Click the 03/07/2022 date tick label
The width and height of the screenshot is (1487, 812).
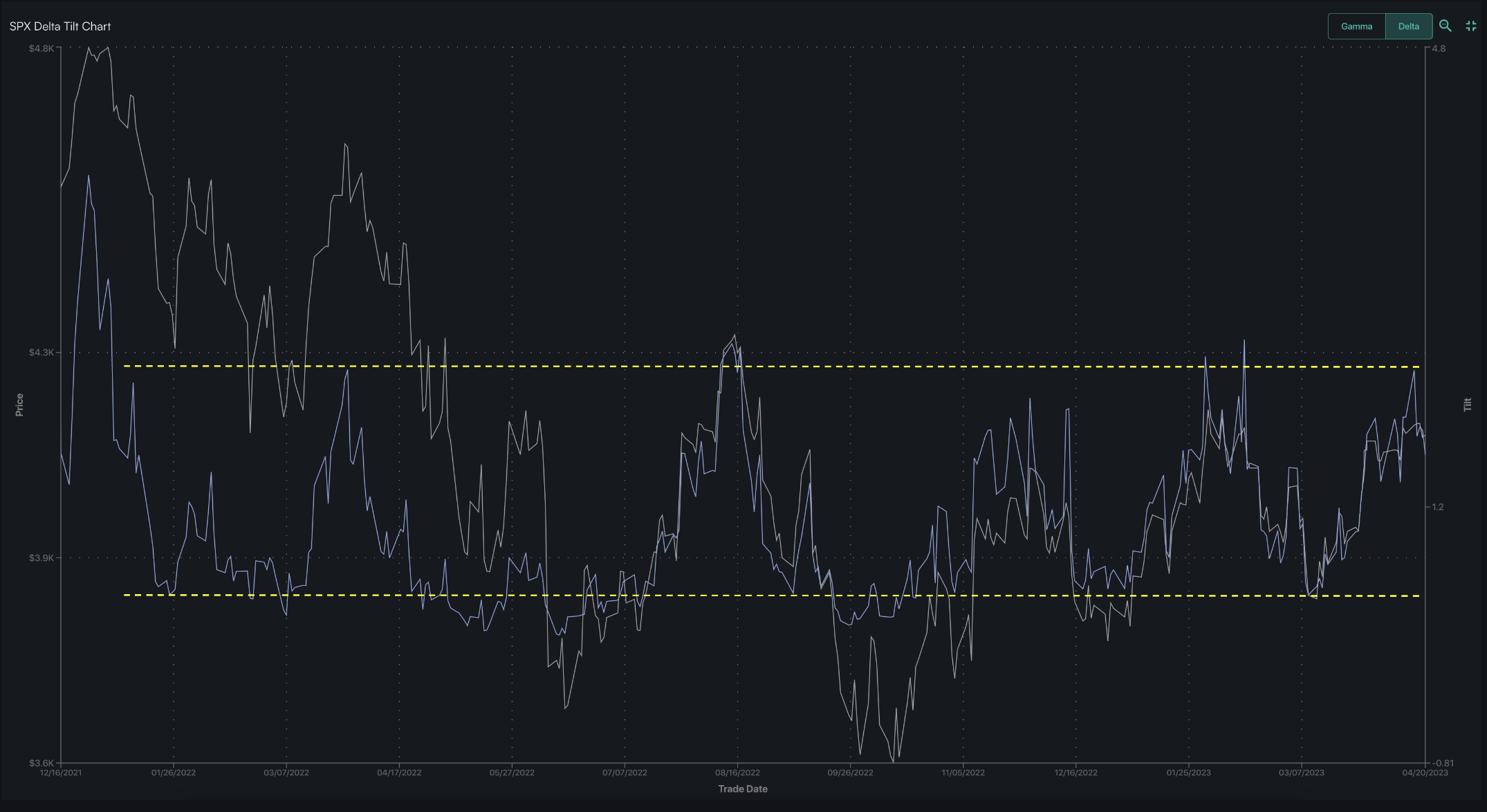coord(286,773)
